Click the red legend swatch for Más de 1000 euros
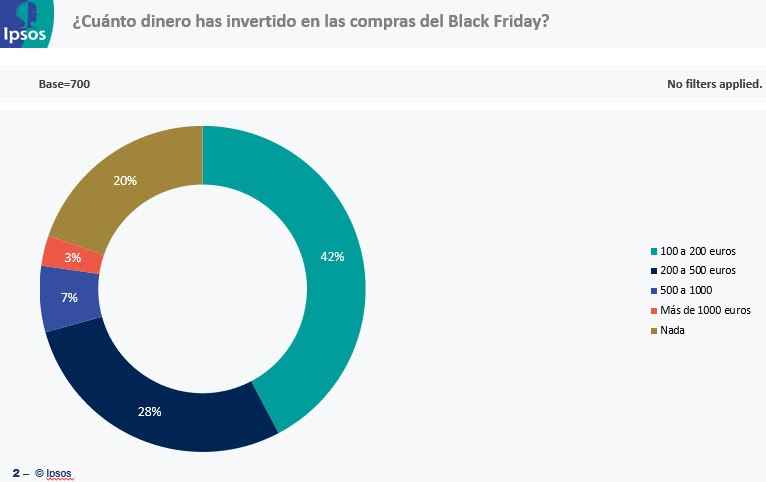This screenshot has height=482, width=766. (x=654, y=310)
